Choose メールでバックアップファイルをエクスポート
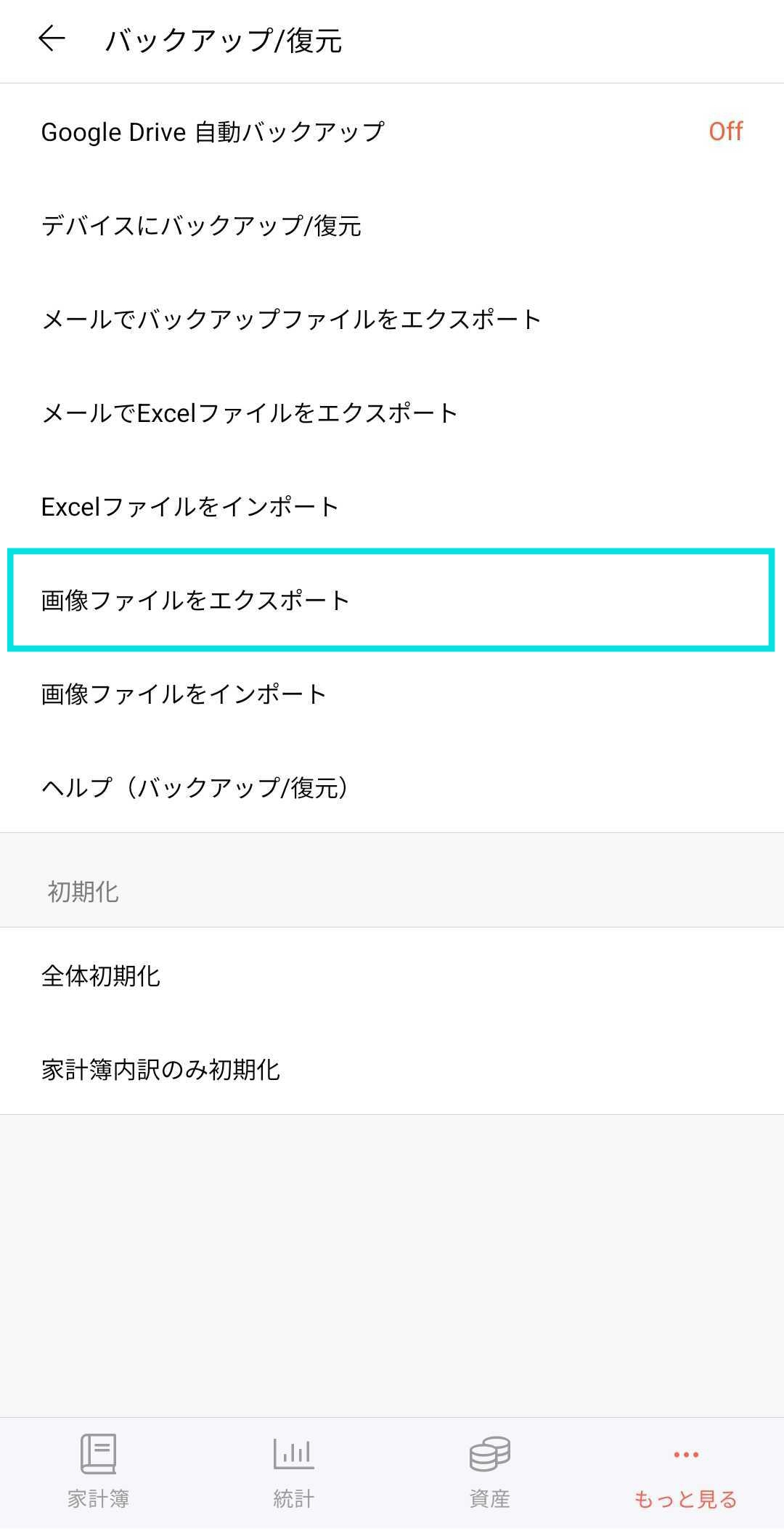 (x=291, y=320)
